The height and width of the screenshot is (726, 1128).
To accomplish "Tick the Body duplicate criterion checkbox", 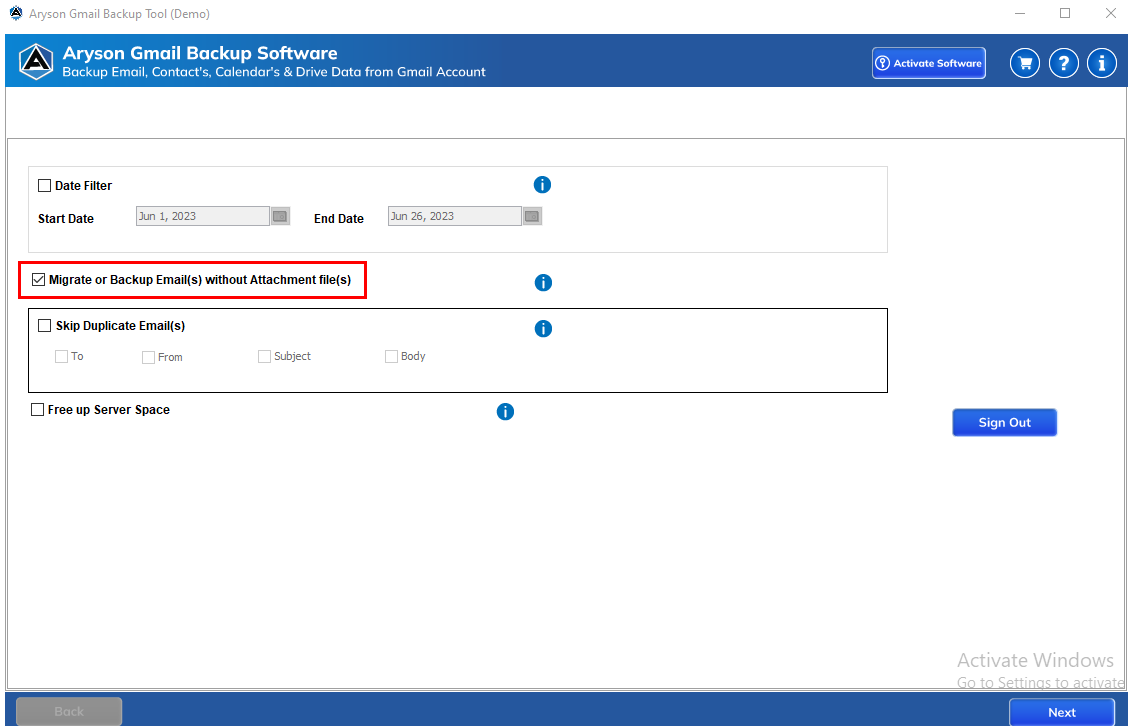I will click(391, 356).
